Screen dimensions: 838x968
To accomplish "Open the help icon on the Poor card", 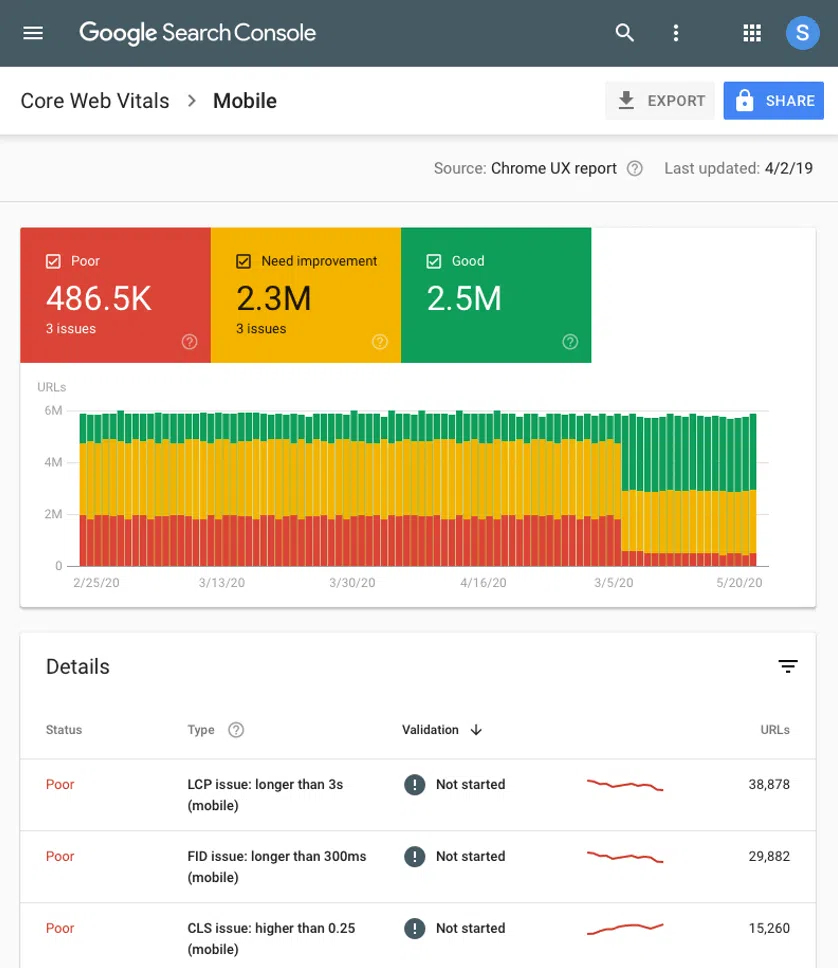I will 189,341.
